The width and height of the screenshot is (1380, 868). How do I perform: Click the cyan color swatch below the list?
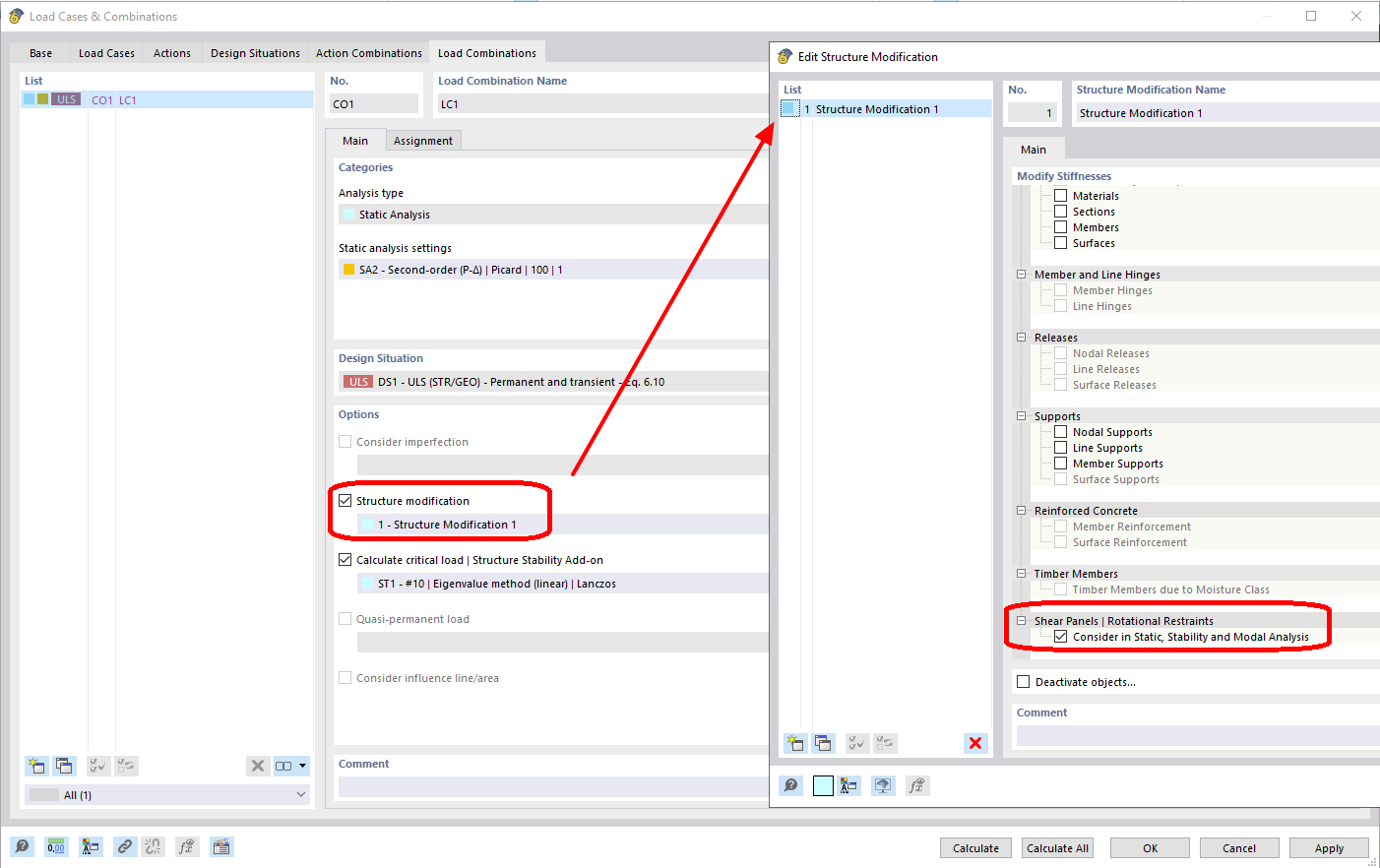(x=823, y=785)
